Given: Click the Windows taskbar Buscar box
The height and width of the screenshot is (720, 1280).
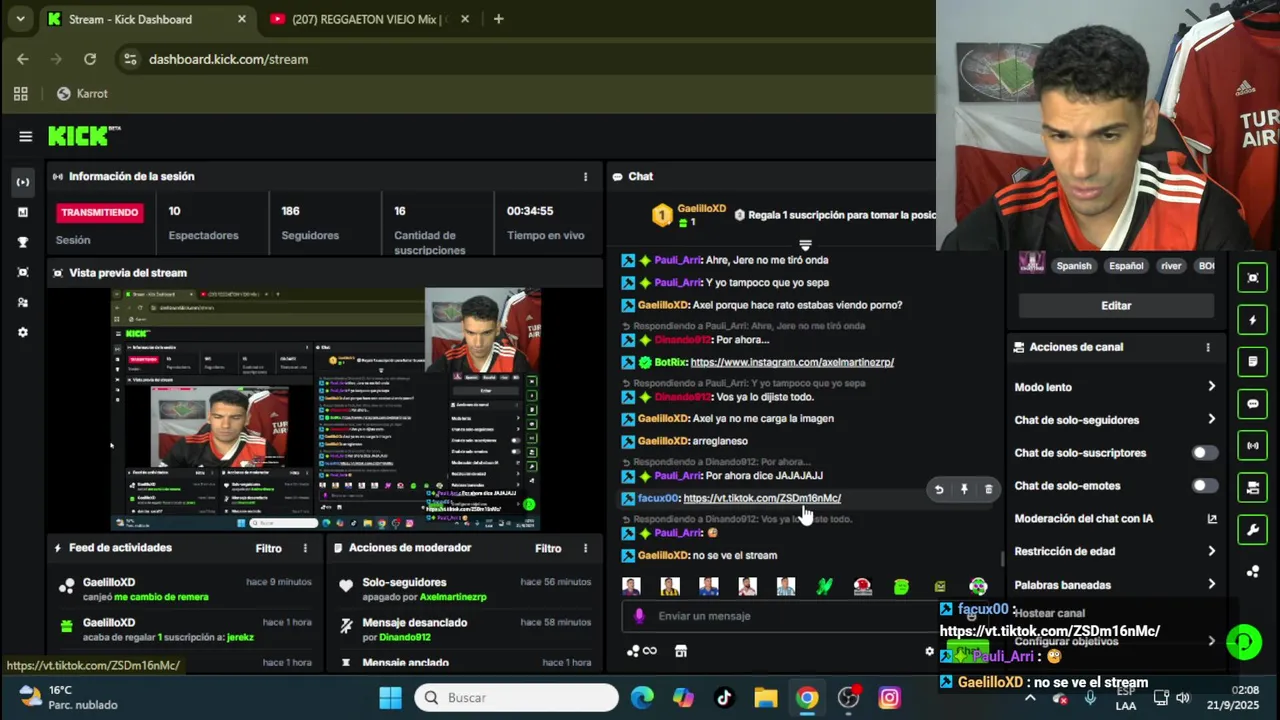Looking at the screenshot, I should coord(517,698).
